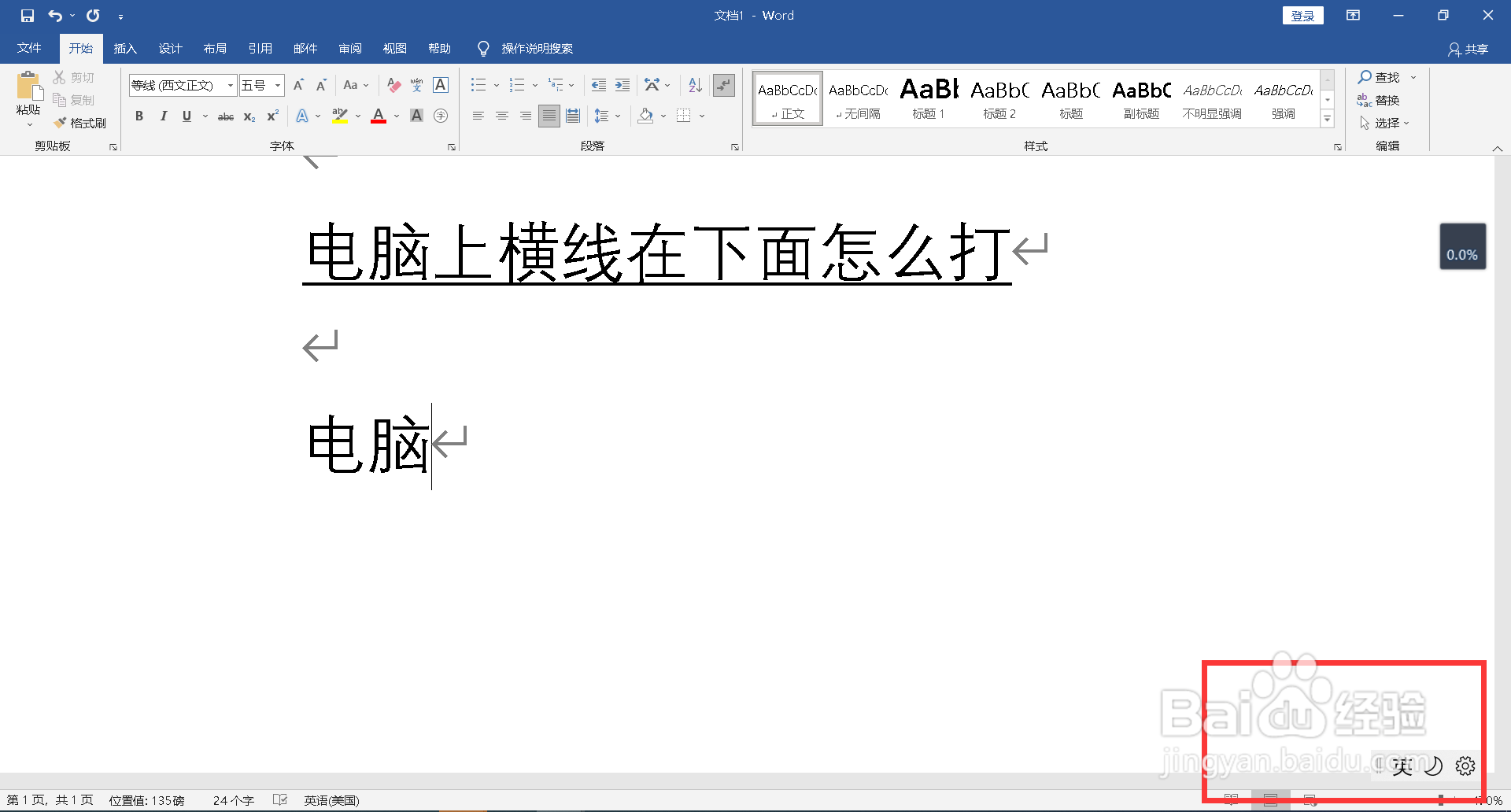Click the 登录 sign-in button
Screen dimensions: 1511x812
tap(1302, 15)
